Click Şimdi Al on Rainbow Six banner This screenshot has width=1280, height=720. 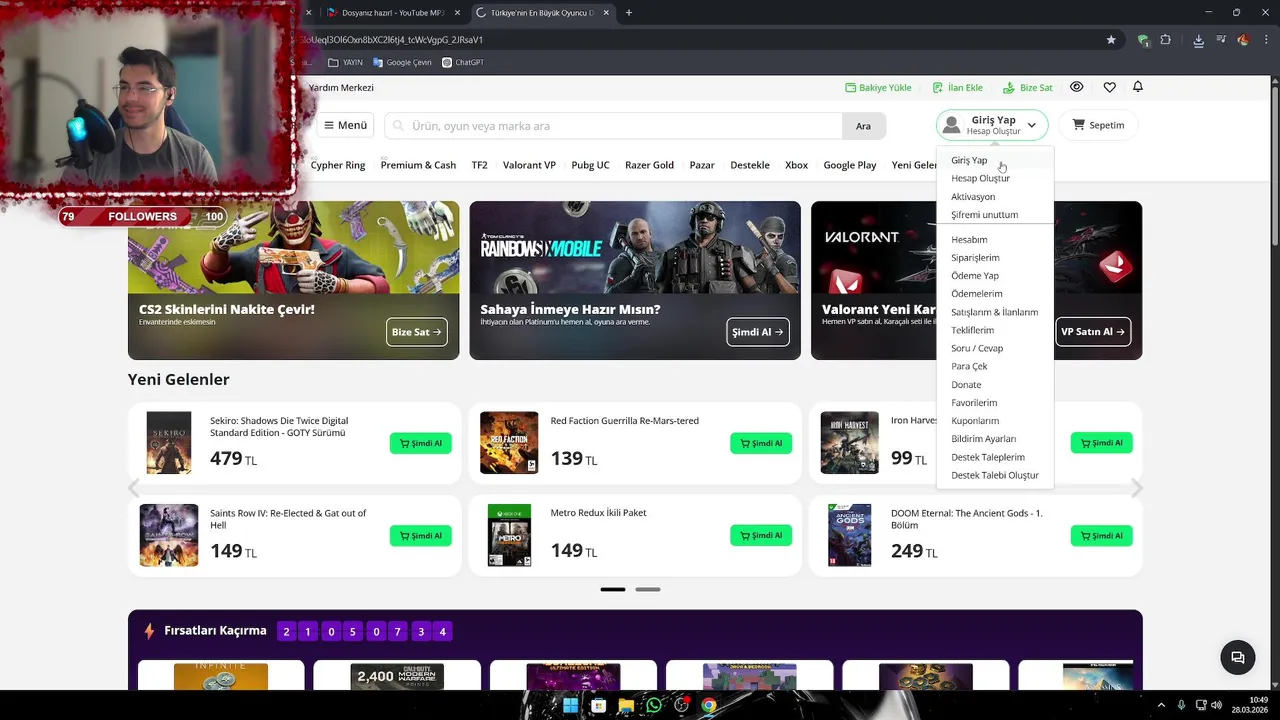[x=758, y=332]
